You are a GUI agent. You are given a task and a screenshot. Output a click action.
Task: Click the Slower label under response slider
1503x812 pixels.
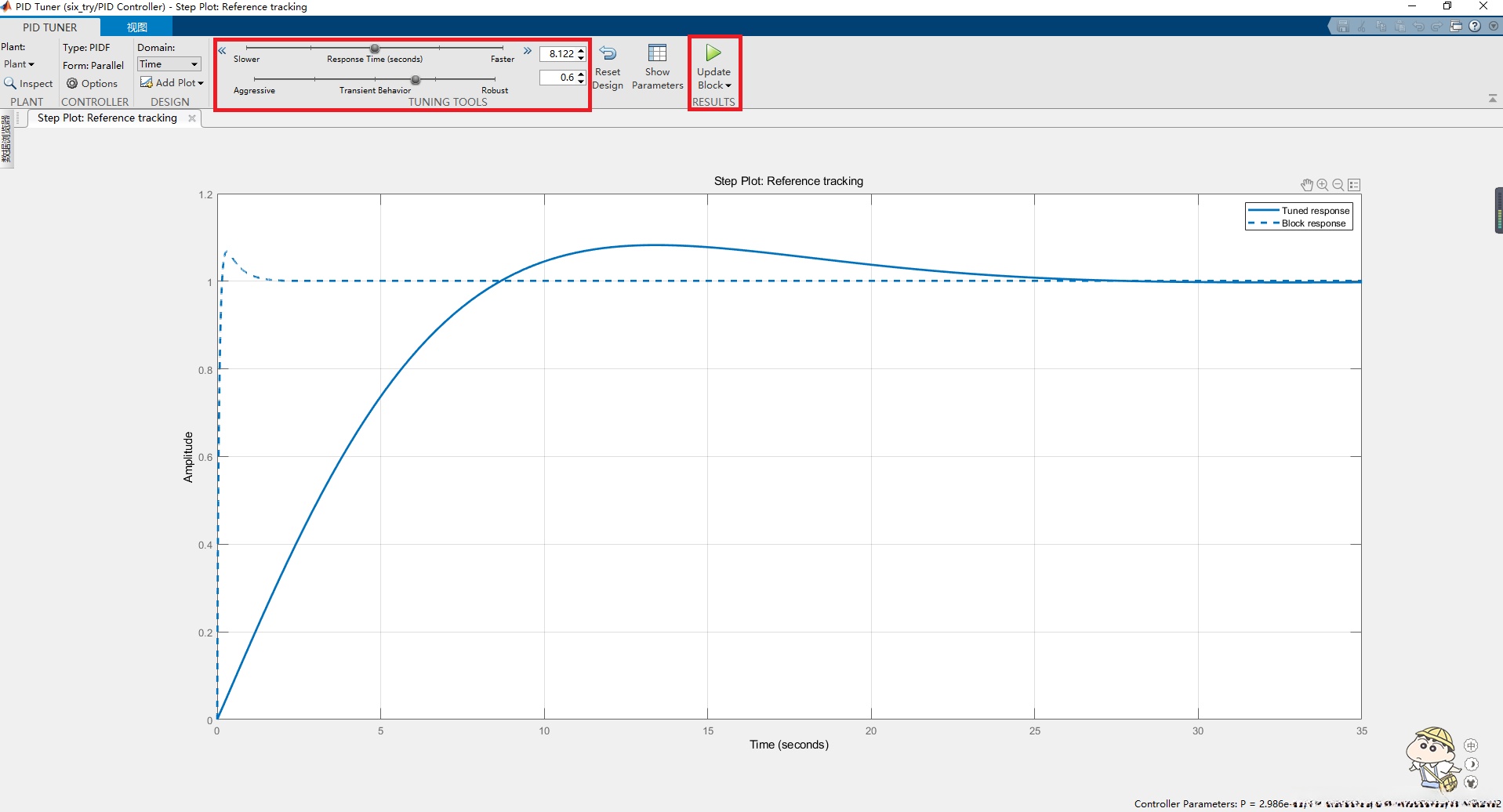(x=246, y=60)
